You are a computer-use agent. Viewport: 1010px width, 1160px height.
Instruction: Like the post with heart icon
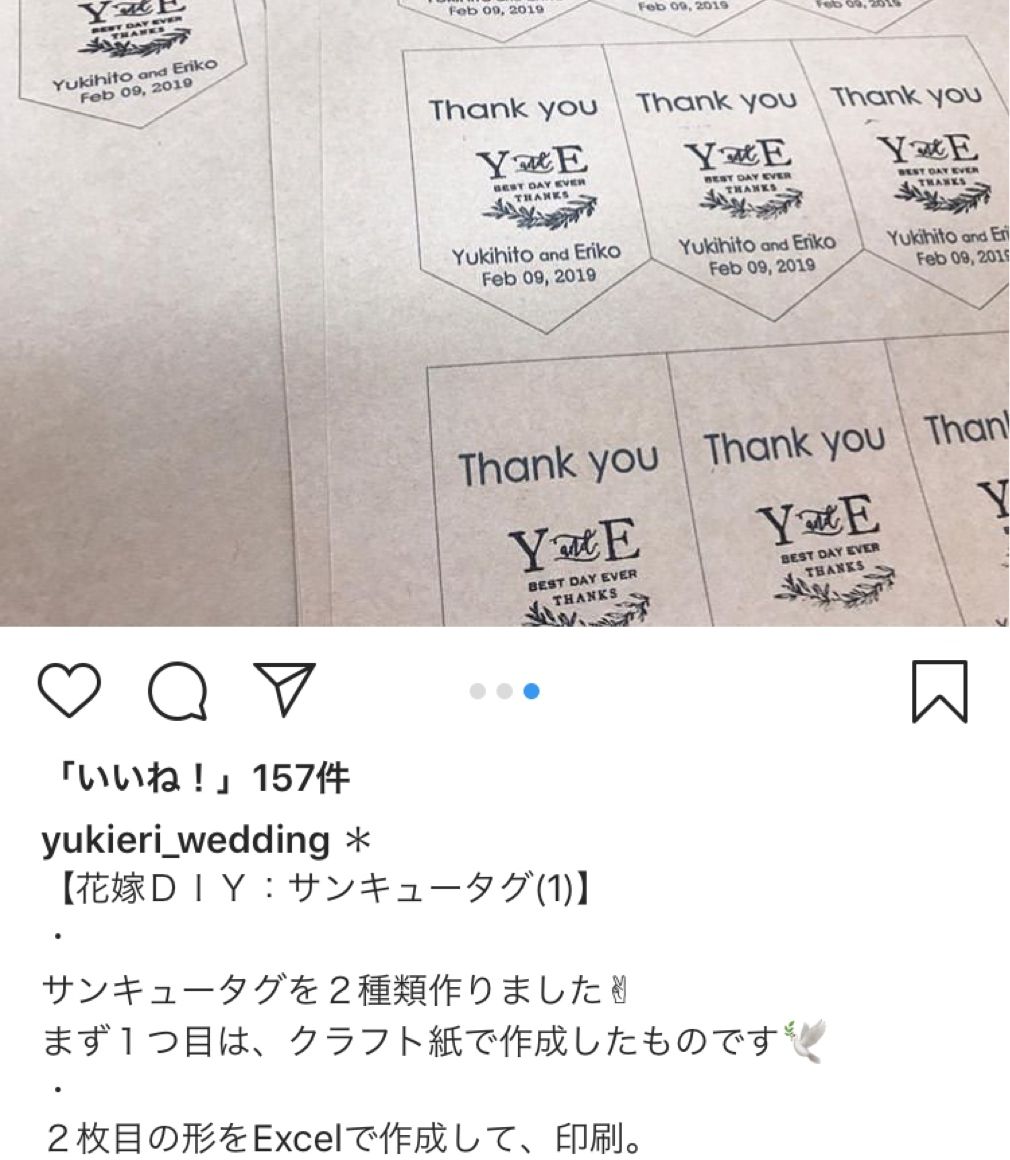(x=69, y=689)
